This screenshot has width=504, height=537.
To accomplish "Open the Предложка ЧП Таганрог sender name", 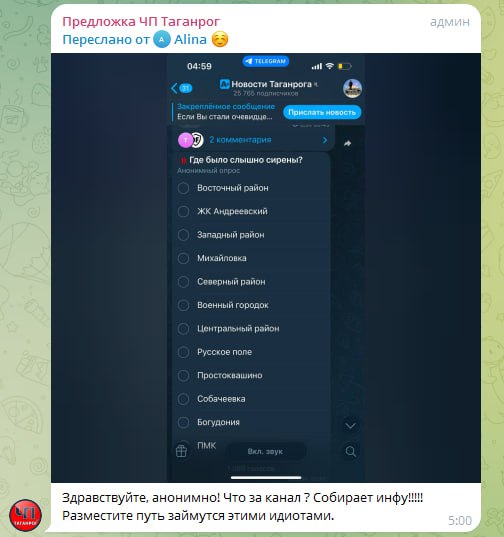I will (141, 22).
